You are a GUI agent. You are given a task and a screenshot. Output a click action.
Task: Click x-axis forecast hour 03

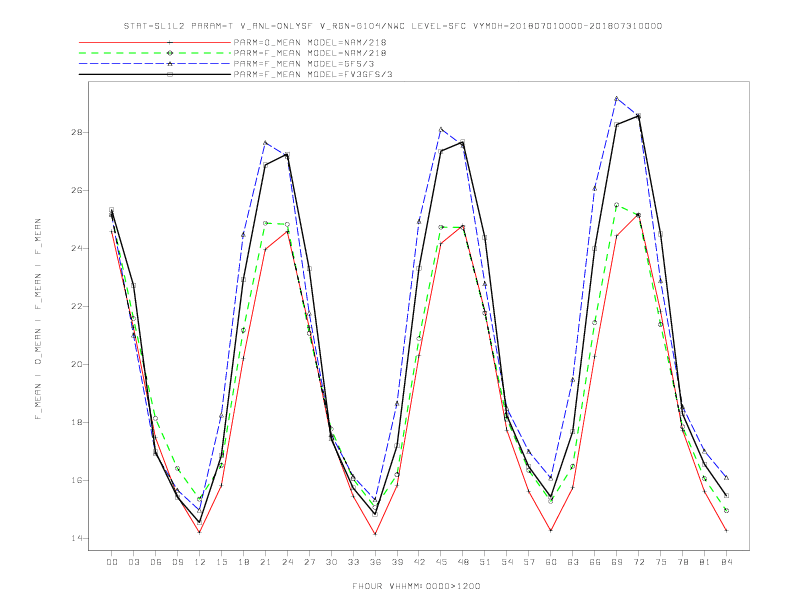point(133,562)
